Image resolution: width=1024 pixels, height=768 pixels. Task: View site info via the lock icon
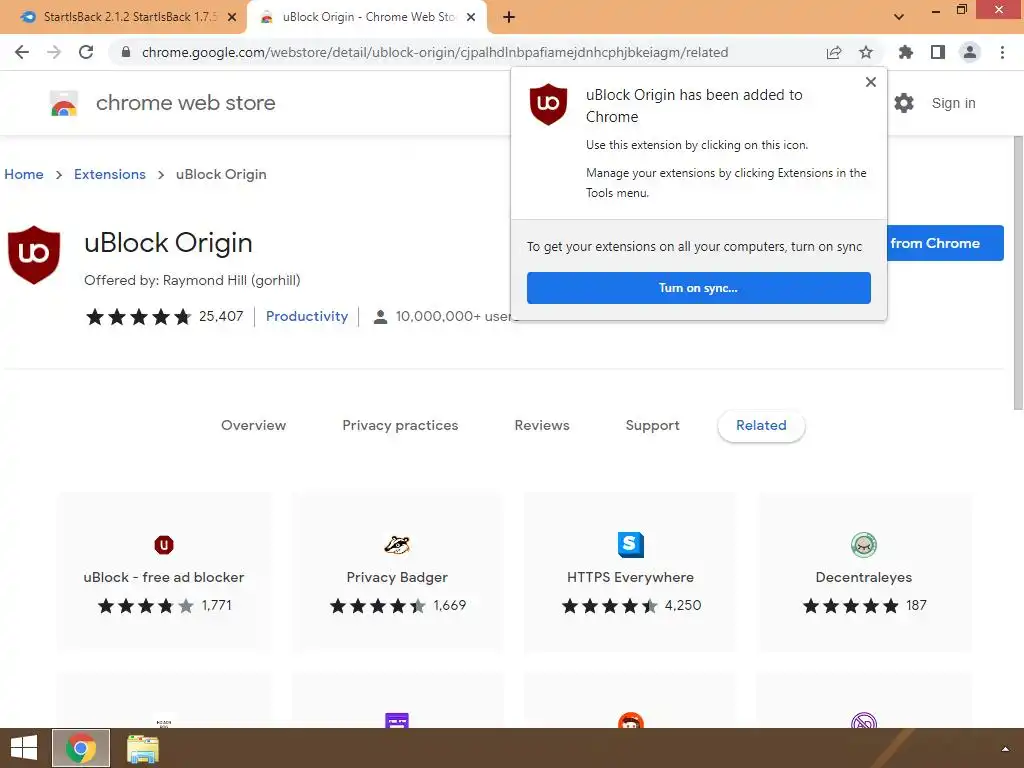126,52
